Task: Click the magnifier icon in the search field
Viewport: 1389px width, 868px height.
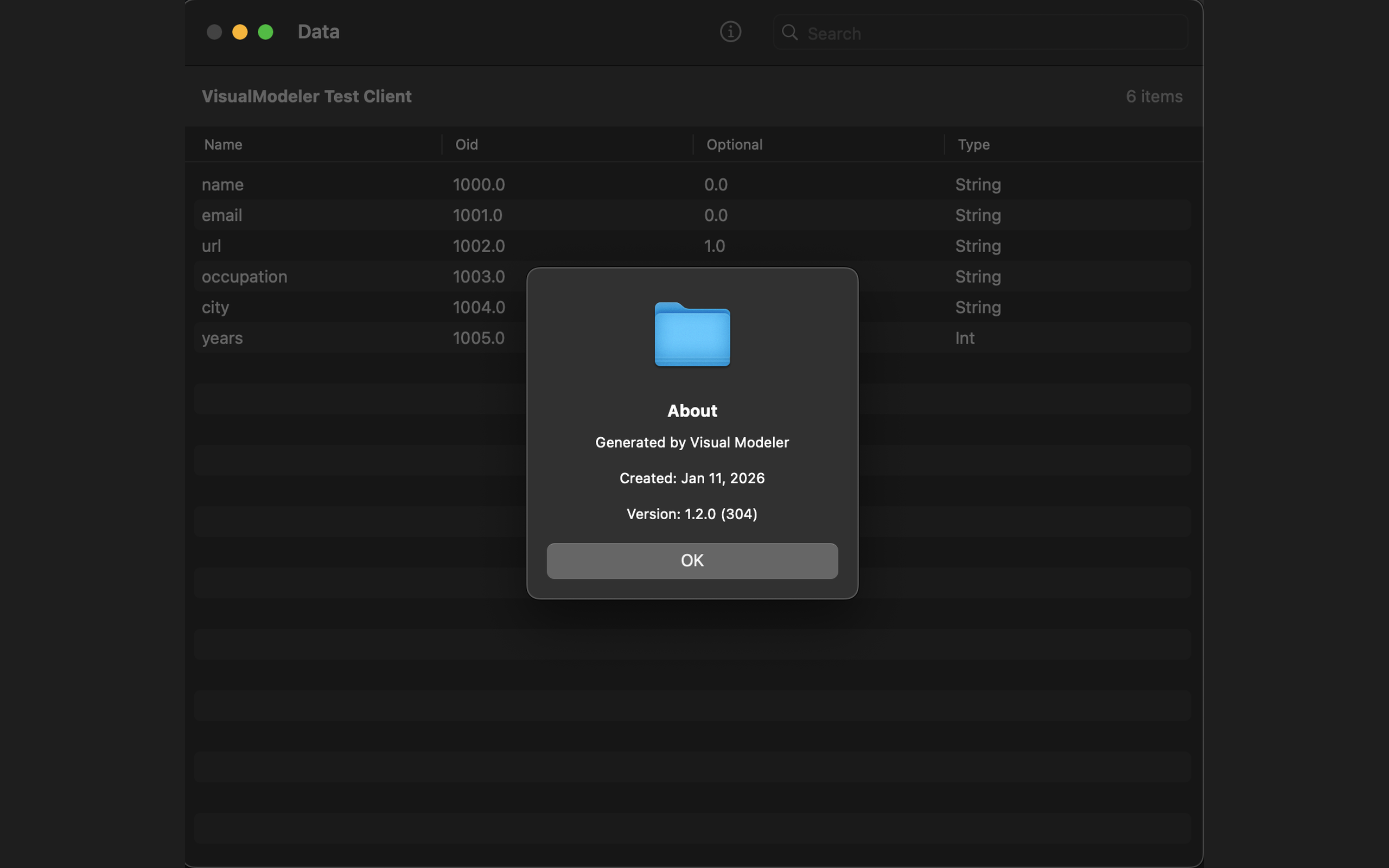Action: coord(790,33)
